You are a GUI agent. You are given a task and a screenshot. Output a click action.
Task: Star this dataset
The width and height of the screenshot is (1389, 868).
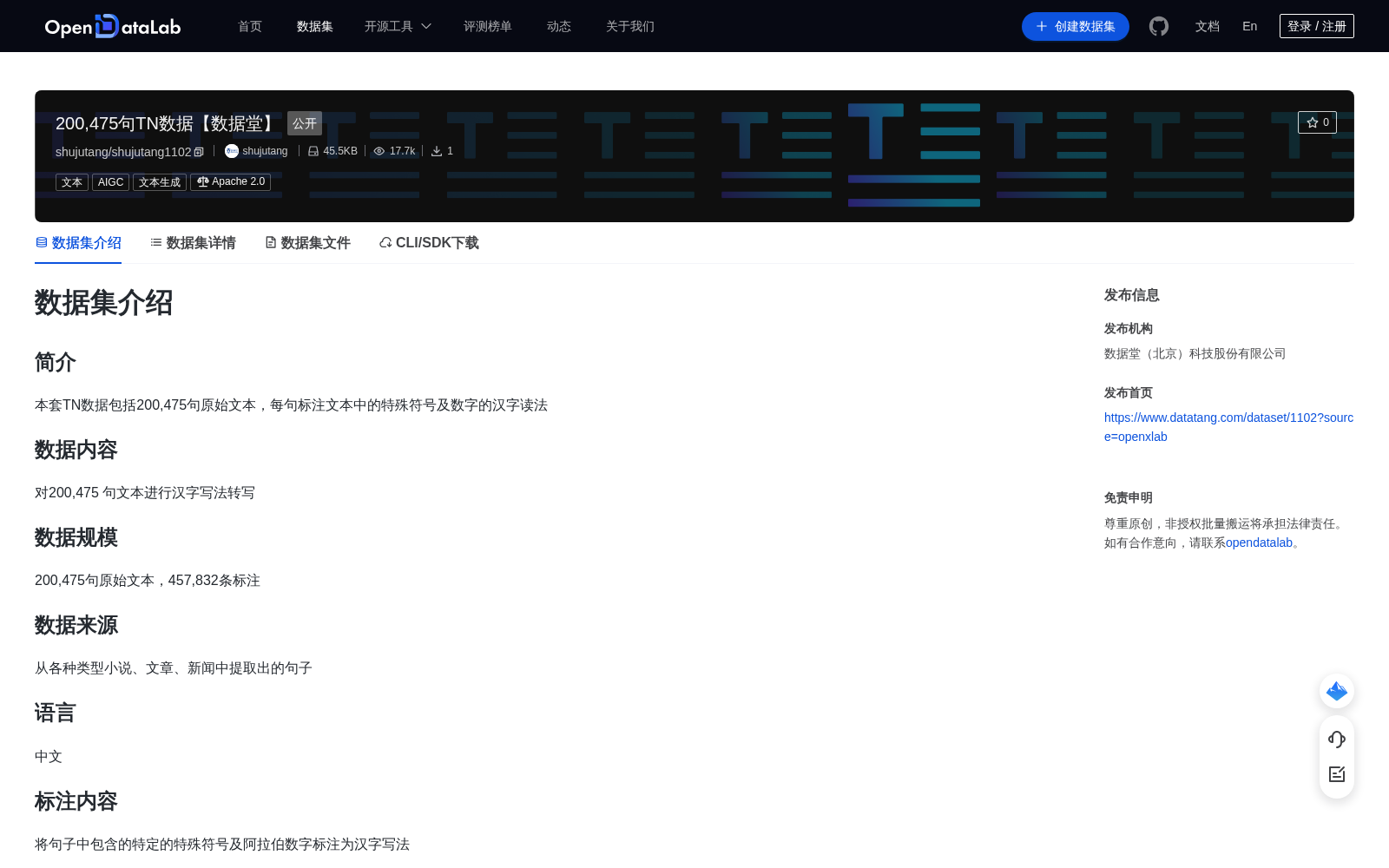pyautogui.click(x=1317, y=122)
